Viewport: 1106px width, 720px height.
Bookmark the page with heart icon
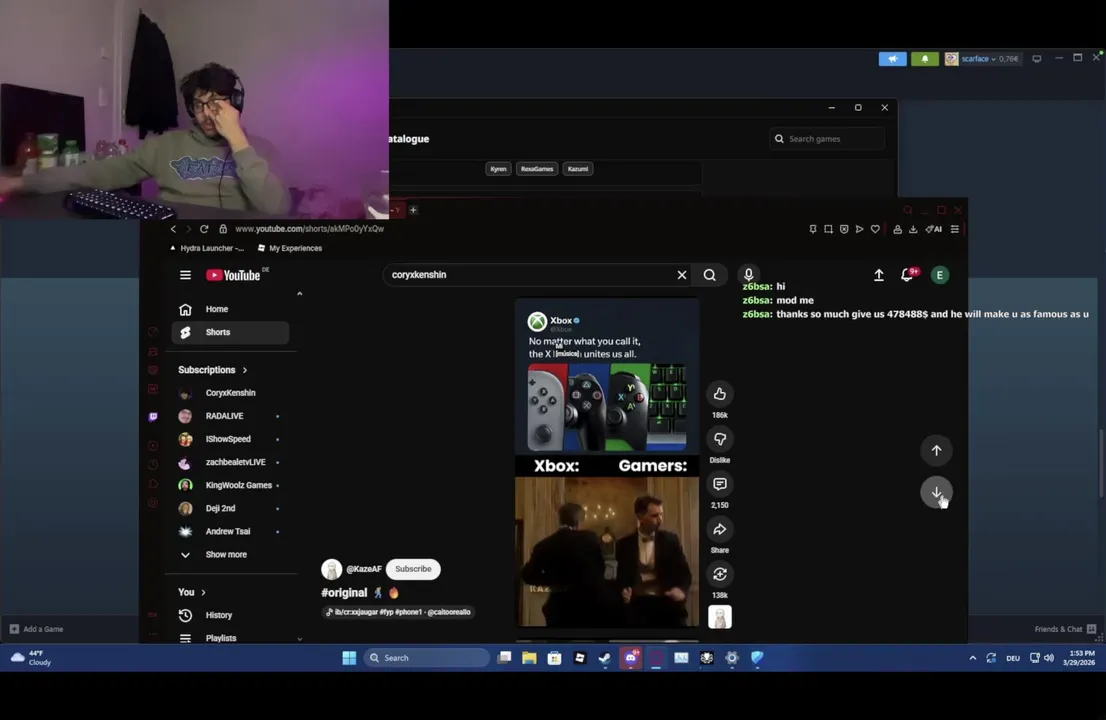(x=875, y=229)
